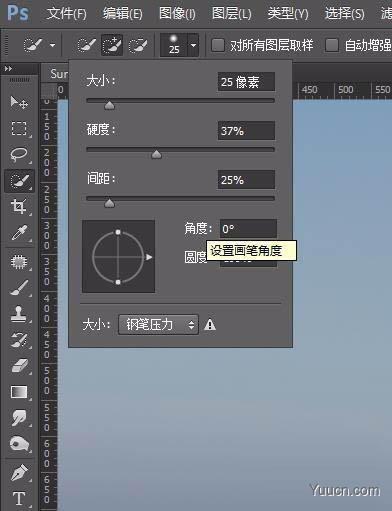
Task: Select the Smudge tool
Action: pyautogui.click(x=19, y=418)
